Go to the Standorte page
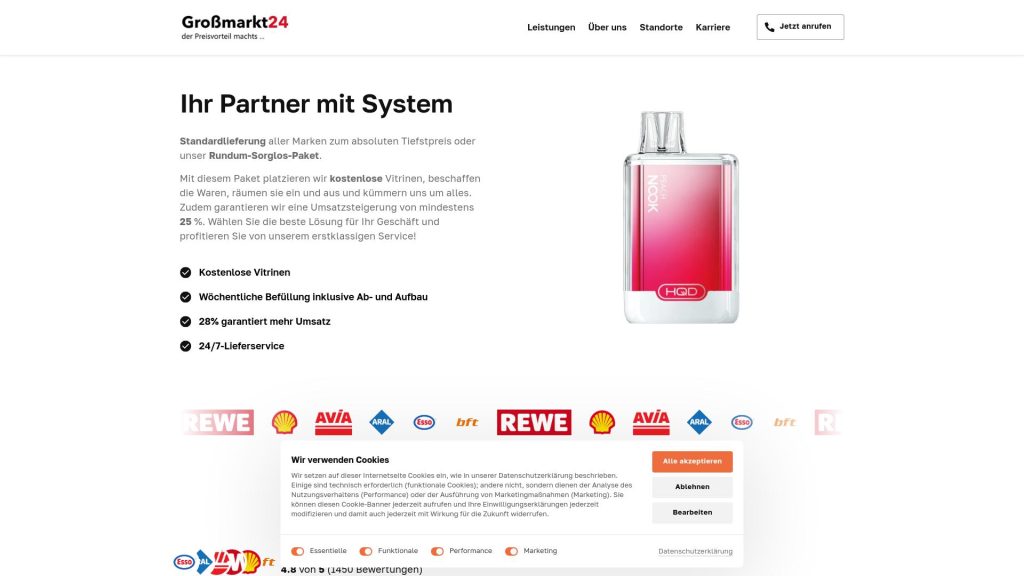The image size is (1024, 576). [x=661, y=27]
